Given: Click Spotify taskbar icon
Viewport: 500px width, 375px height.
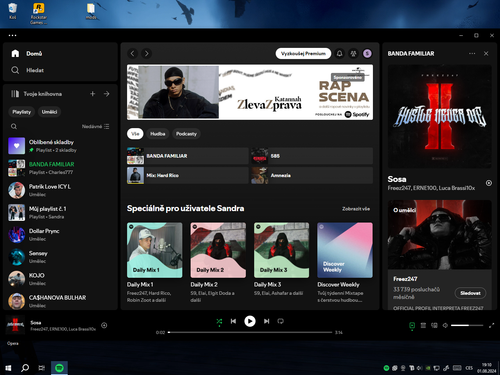Looking at the screenshot, I should [59, 368].
